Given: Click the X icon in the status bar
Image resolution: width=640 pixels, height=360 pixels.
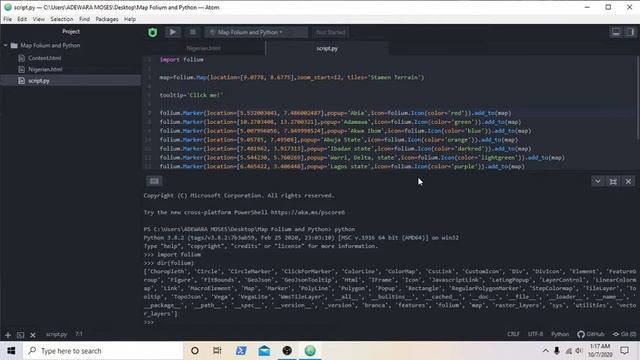Looking at the screenshot, I should [33, 335].
